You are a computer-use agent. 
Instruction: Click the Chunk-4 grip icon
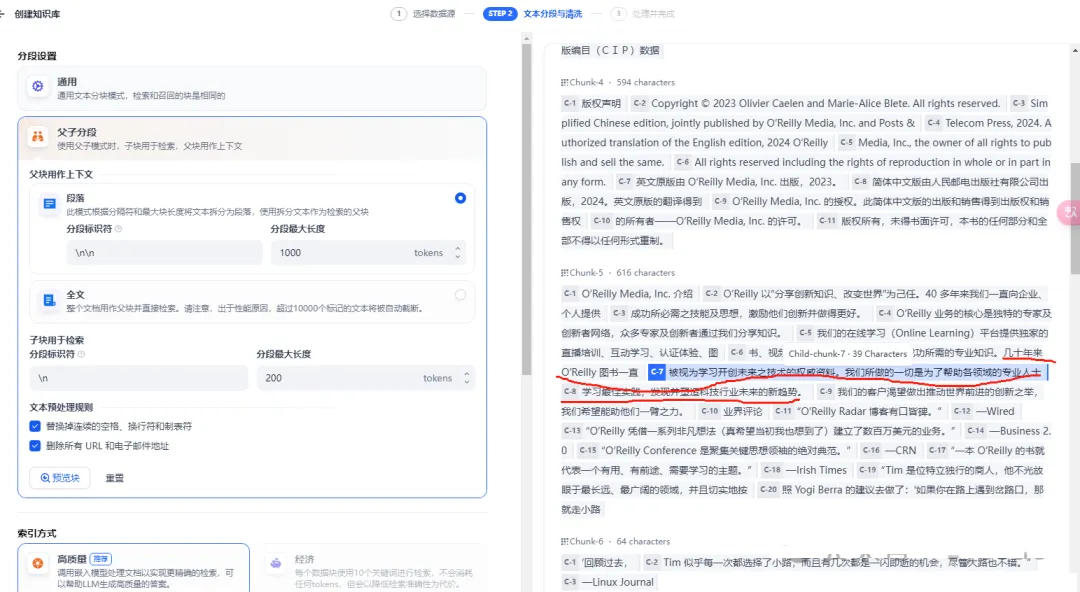(x=564, y=82)
